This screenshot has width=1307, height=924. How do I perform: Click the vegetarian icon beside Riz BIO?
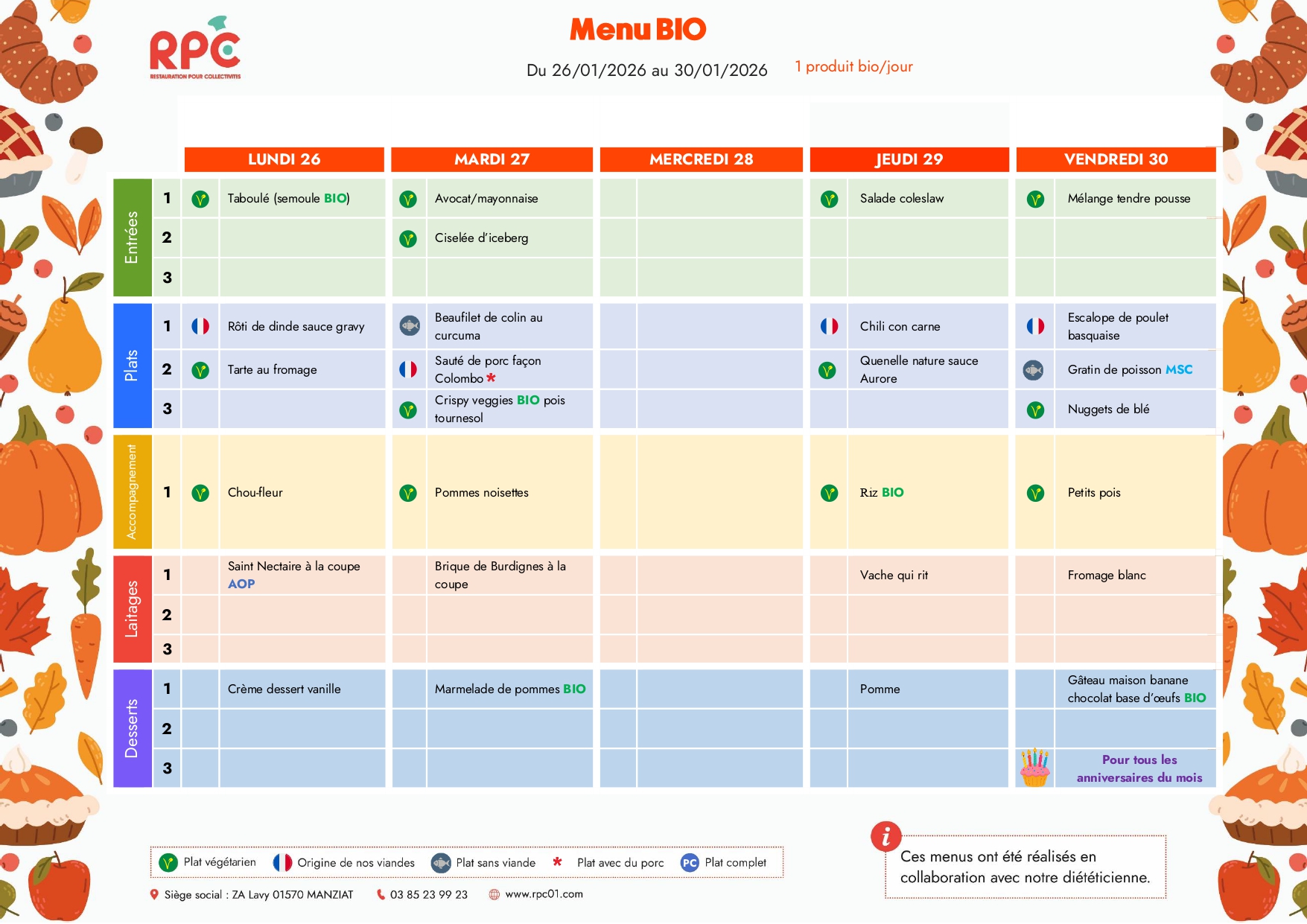829,493
